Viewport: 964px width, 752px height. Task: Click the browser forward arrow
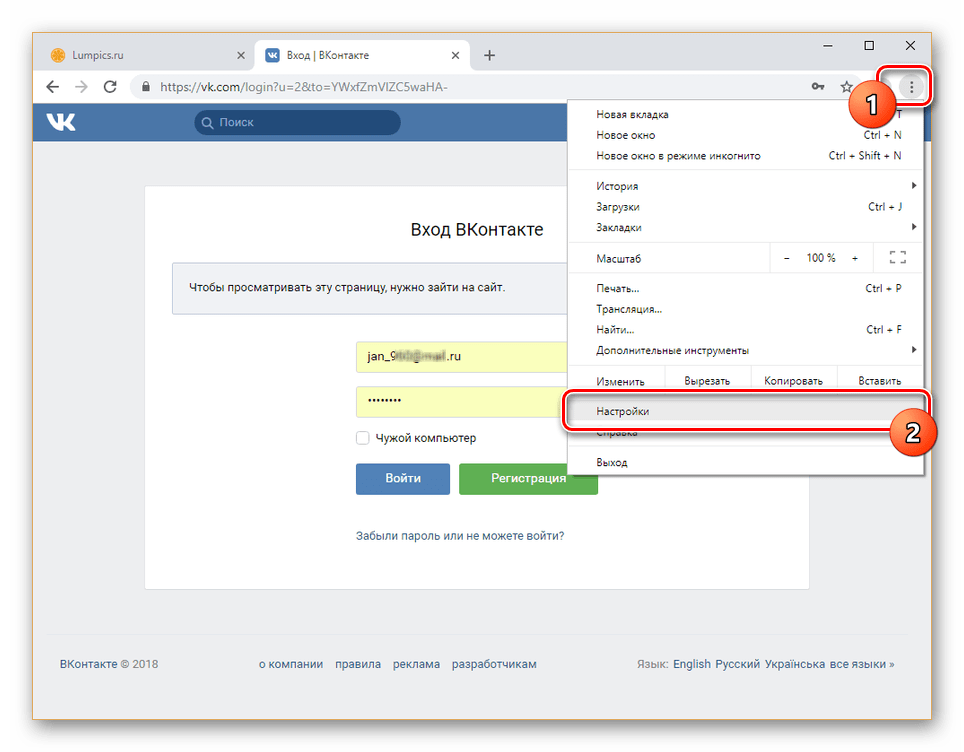point(81,87)
